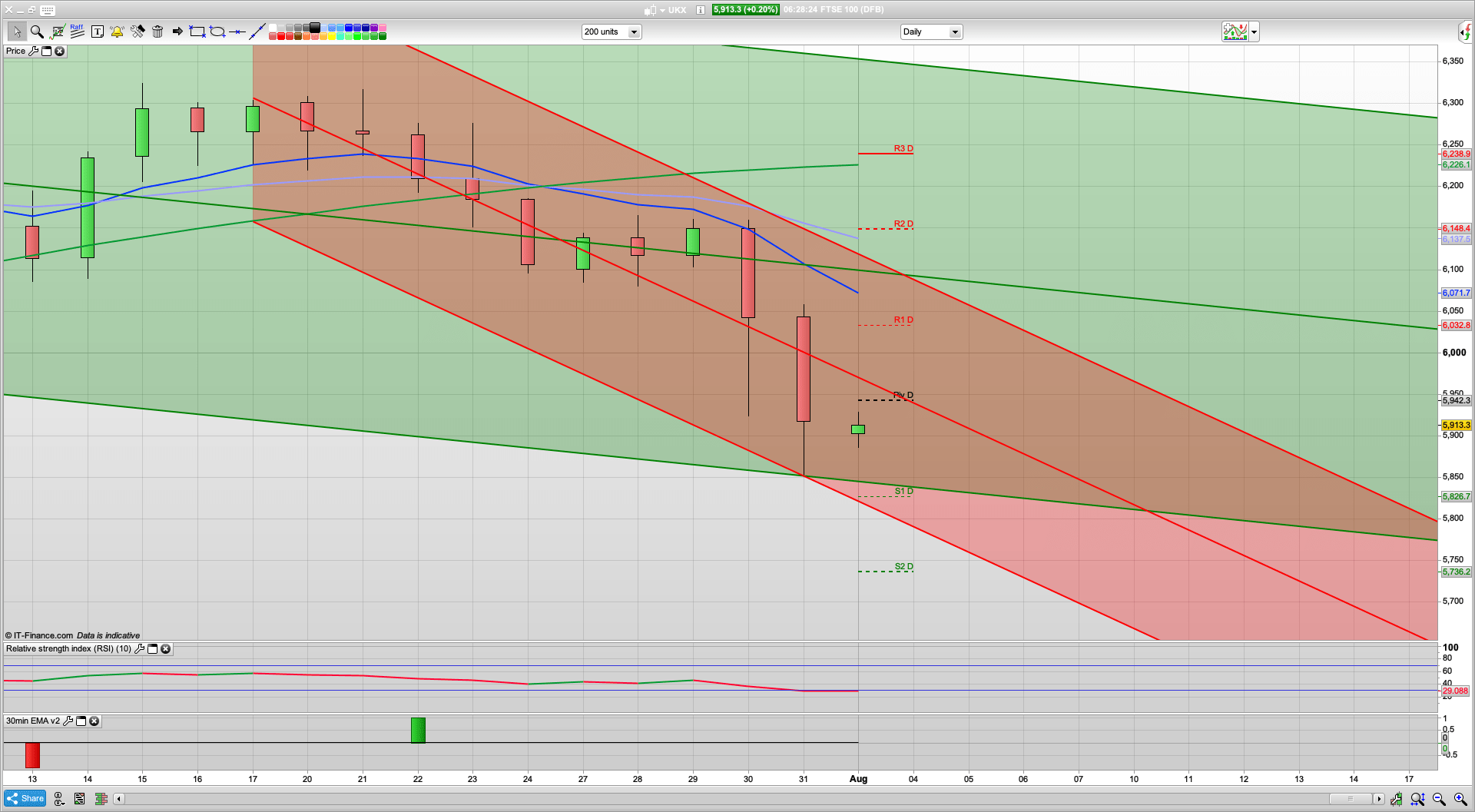Detach the RSI panel window icon
Screen dimensions: 1475x812
click(152, 648)
